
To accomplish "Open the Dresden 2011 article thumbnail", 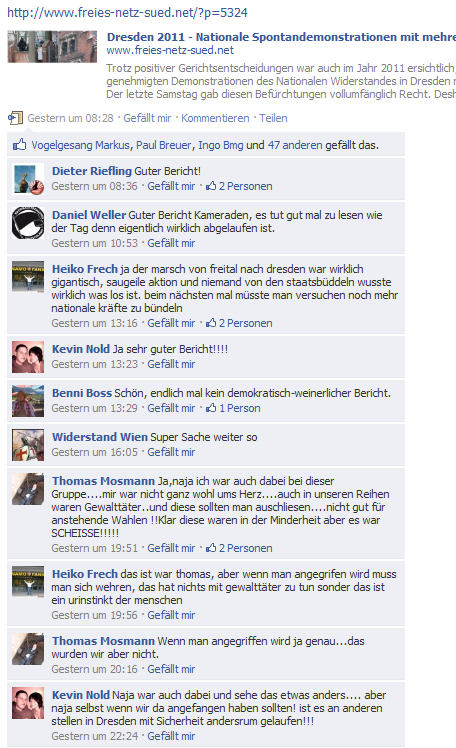I will [x=52, y=47].
